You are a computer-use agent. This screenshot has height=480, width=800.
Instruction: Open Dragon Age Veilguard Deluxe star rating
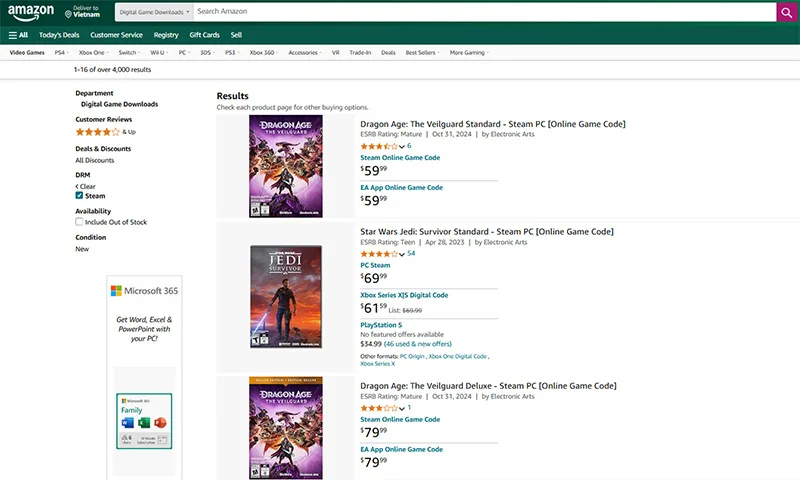click(x=383, y=408)
